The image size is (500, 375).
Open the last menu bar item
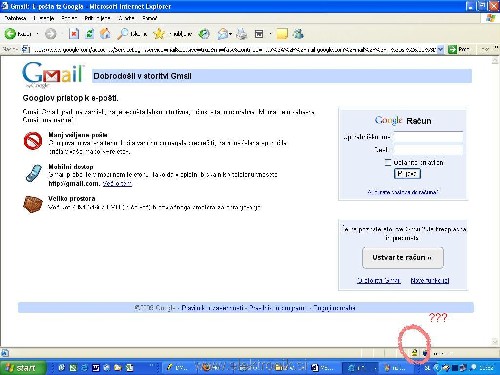pos(149,18)
